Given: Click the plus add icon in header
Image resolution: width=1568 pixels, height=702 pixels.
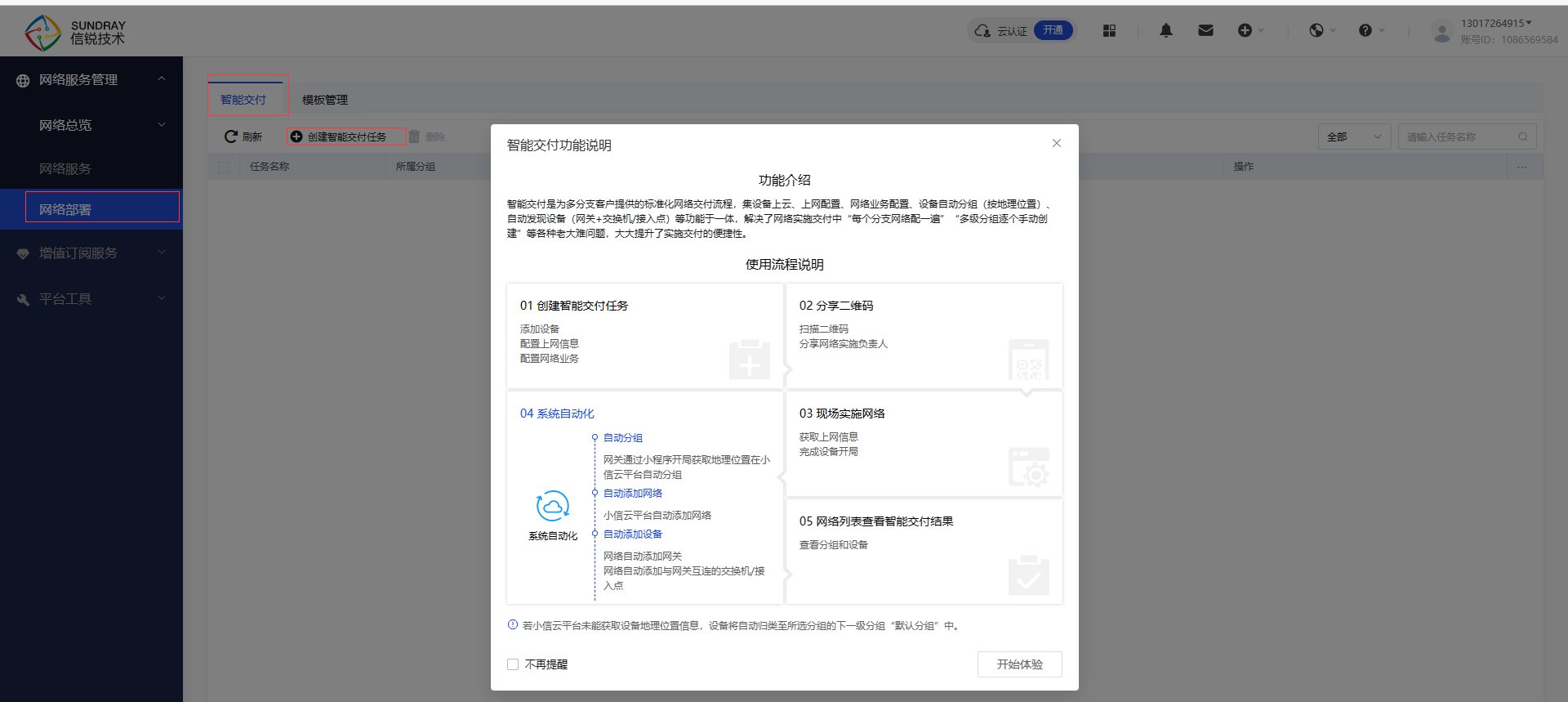Looking at the screenshot, I should point(1245,31).
